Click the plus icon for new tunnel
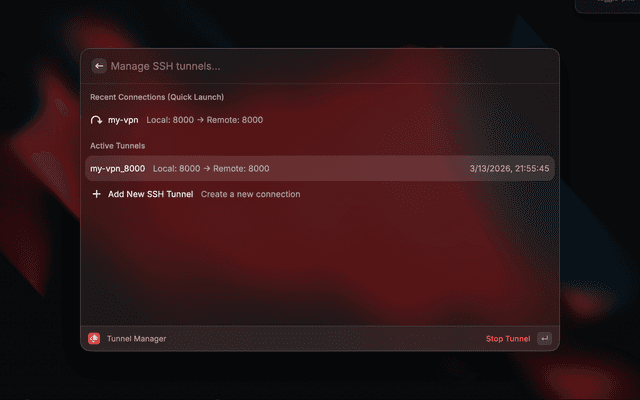Screen dimensions: 640x400 [x=96, y=194]
